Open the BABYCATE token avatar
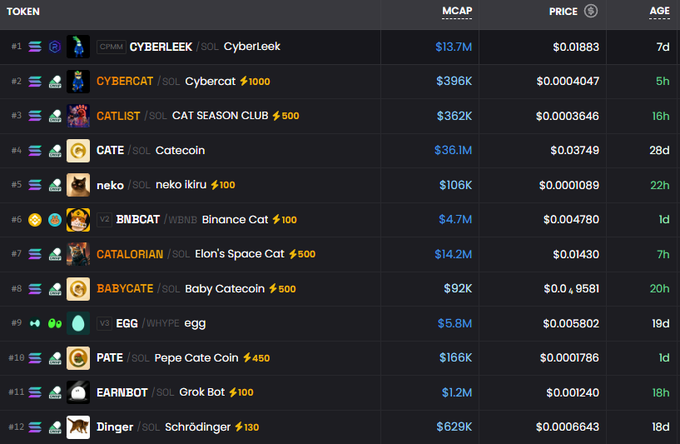 [78, 289]
